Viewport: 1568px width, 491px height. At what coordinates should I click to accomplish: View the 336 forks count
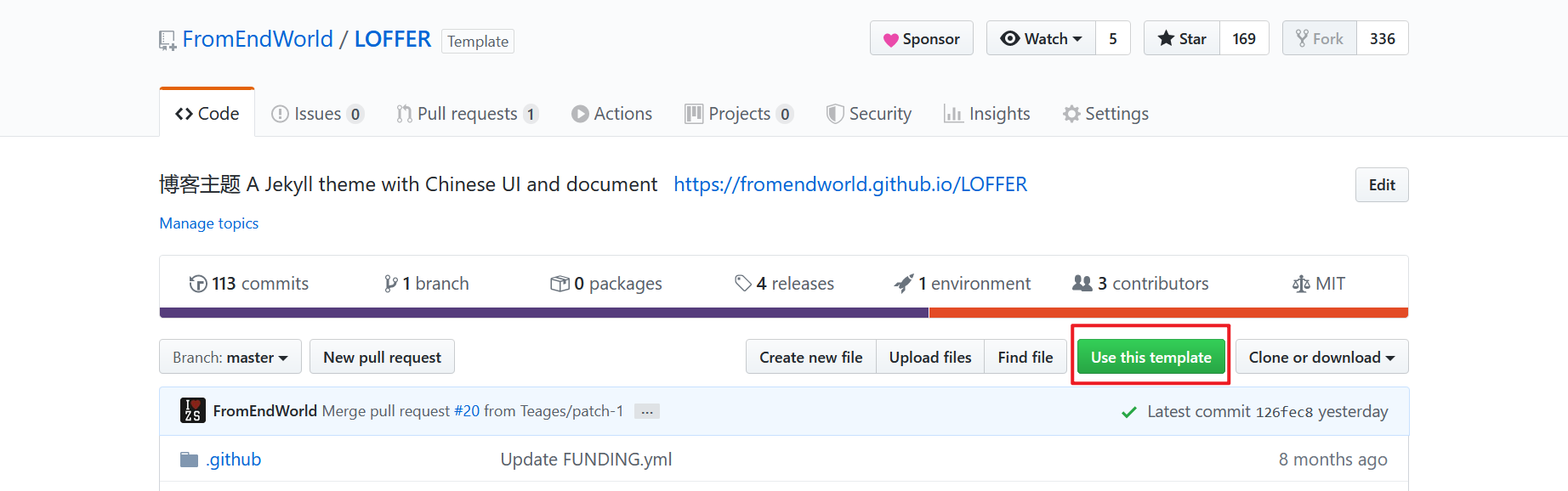coord(1383,38)
